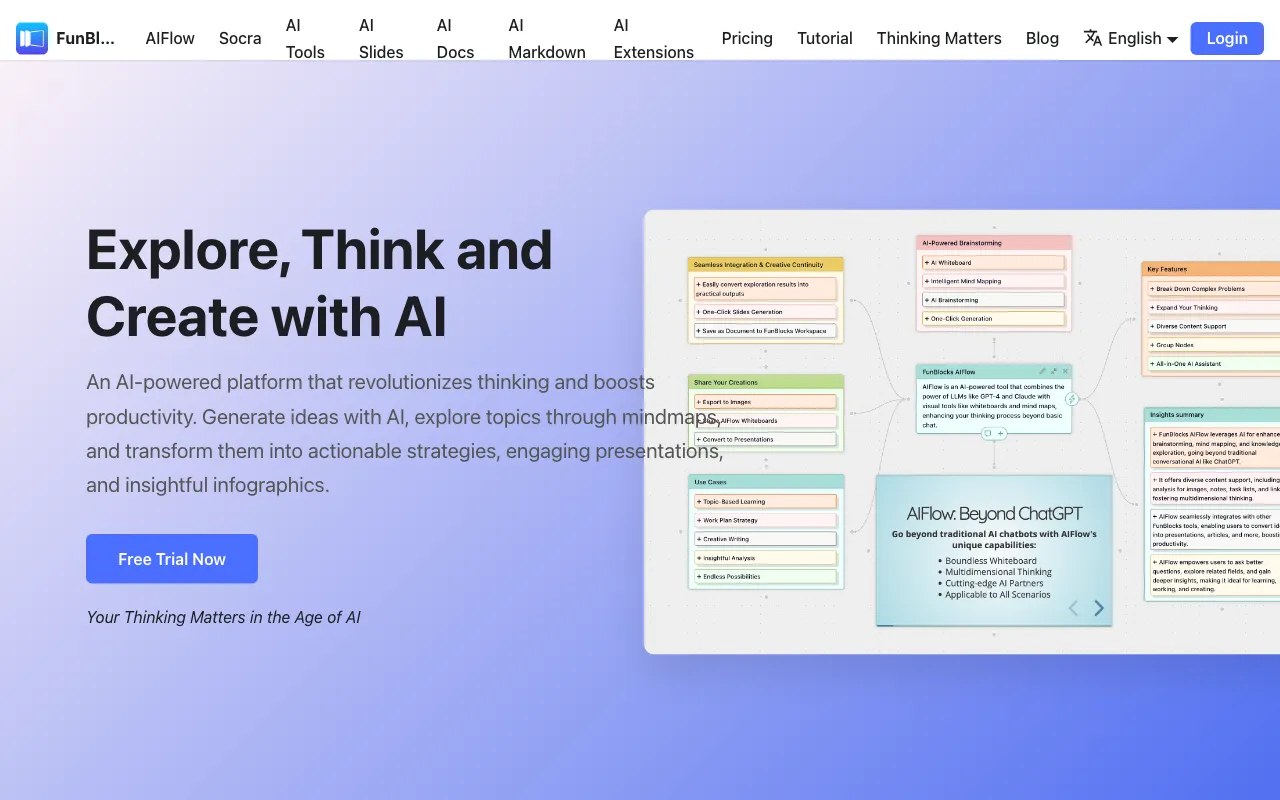Click the comment icon below AIFlow node

[988, 433]
